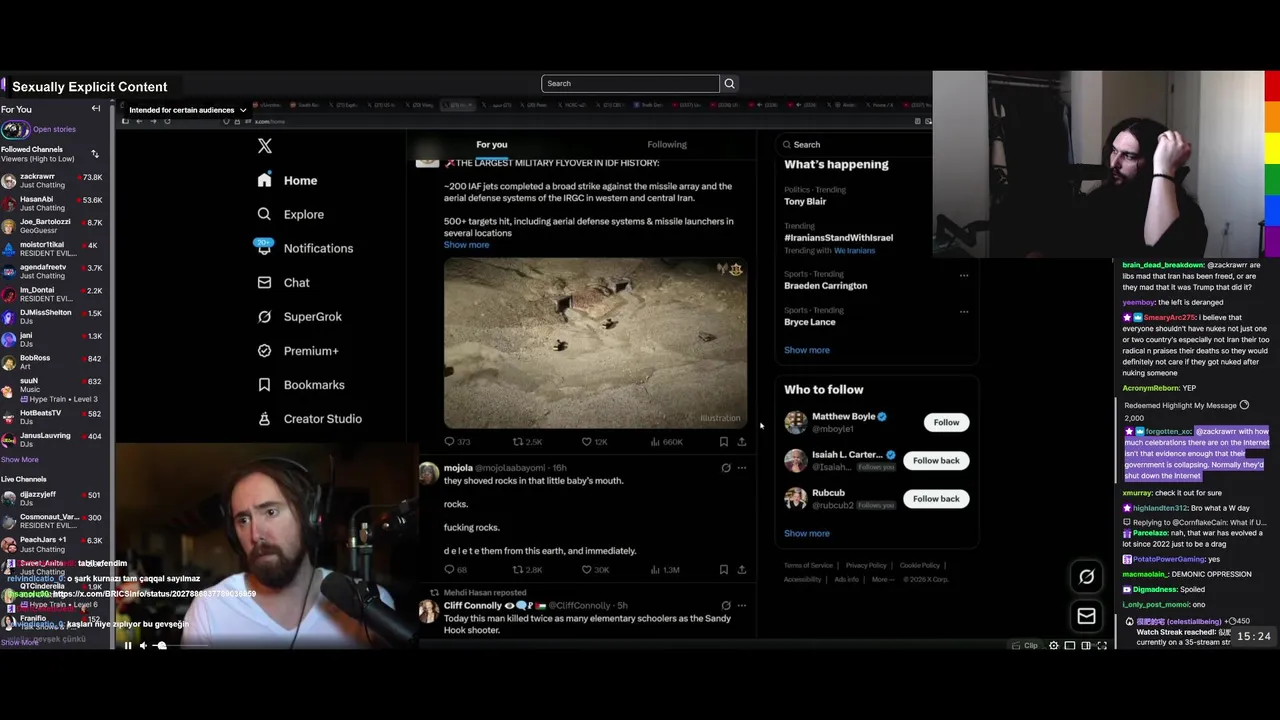1280x720 pixels.
Task: Click the X search field
Action: [x=875, y=145]
